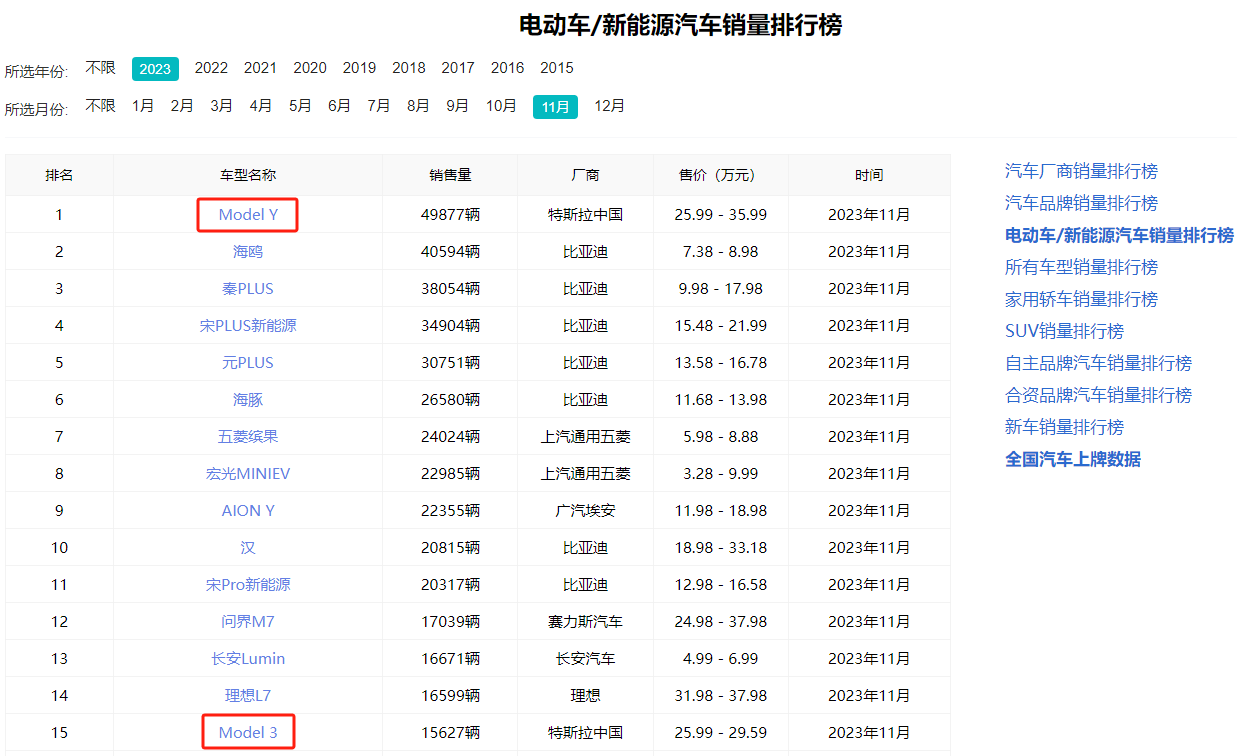Screen dimensions: 1237x756
Task: Click the 3.28 - 9.99 price cell
Action: coord(721,474)
